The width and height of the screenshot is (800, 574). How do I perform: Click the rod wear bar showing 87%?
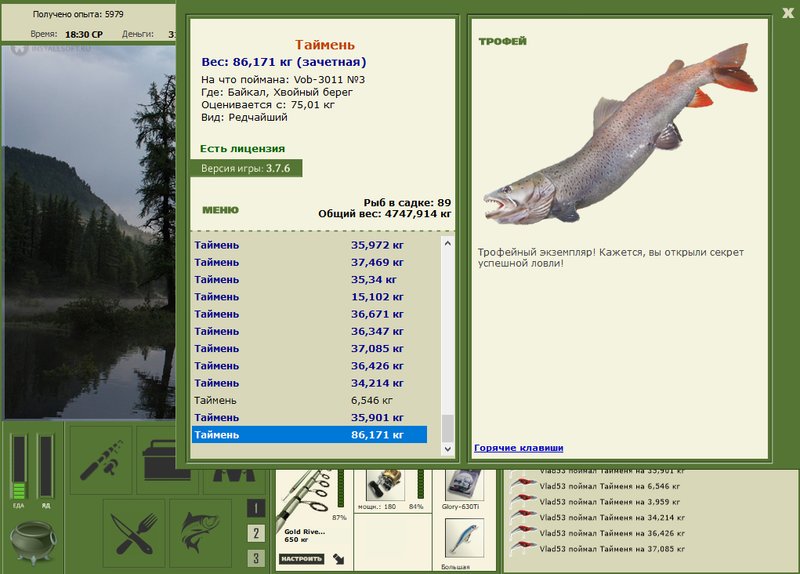pos(341,489)
